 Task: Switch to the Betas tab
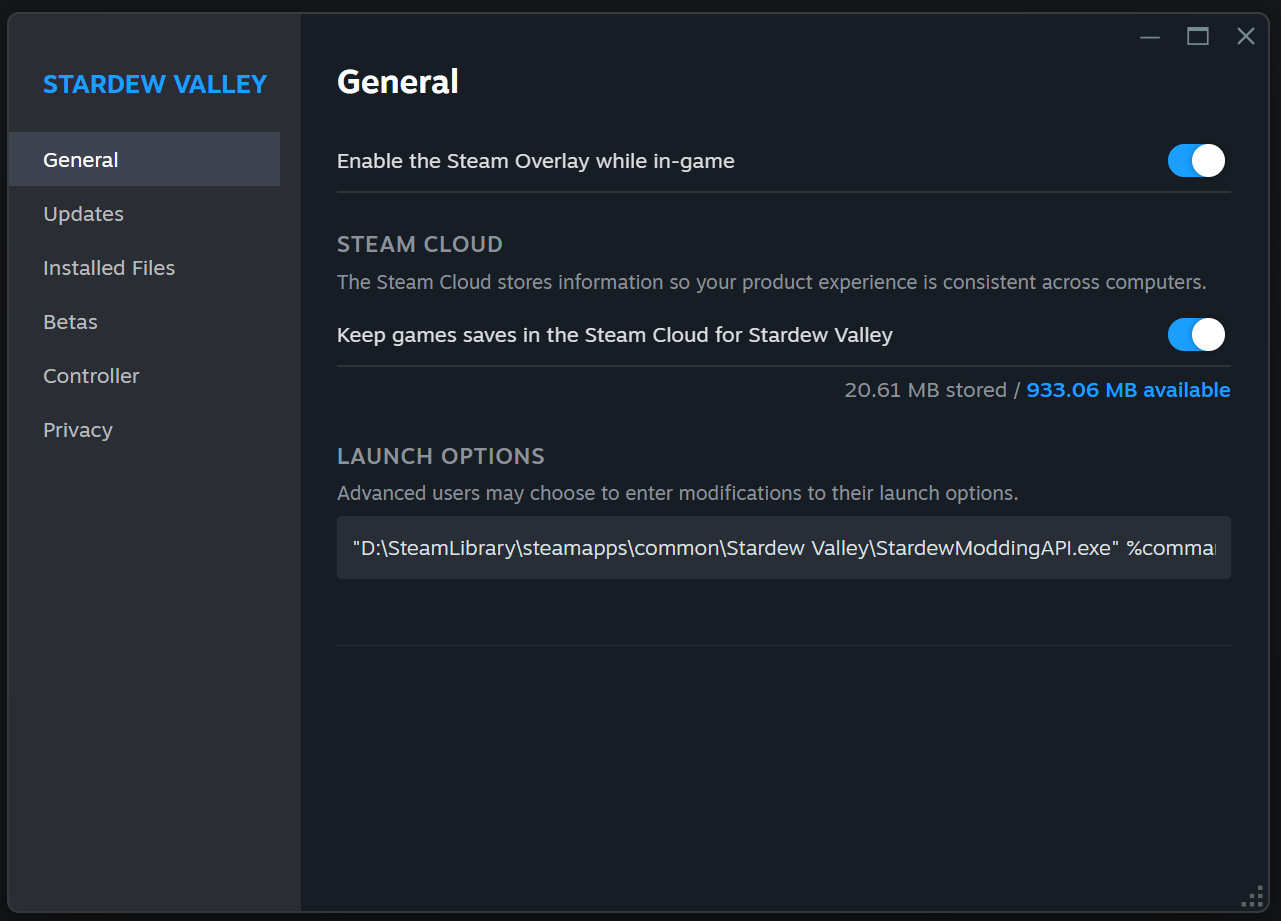[x=70, y=321]
